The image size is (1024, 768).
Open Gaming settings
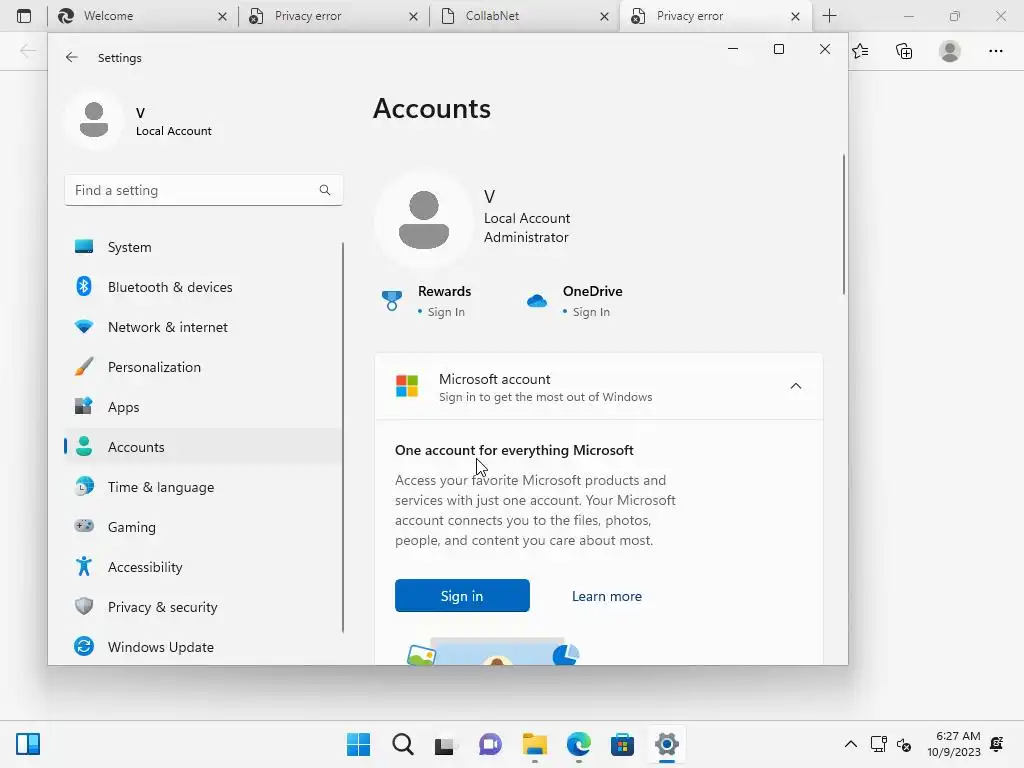click(x=203, y=527)
